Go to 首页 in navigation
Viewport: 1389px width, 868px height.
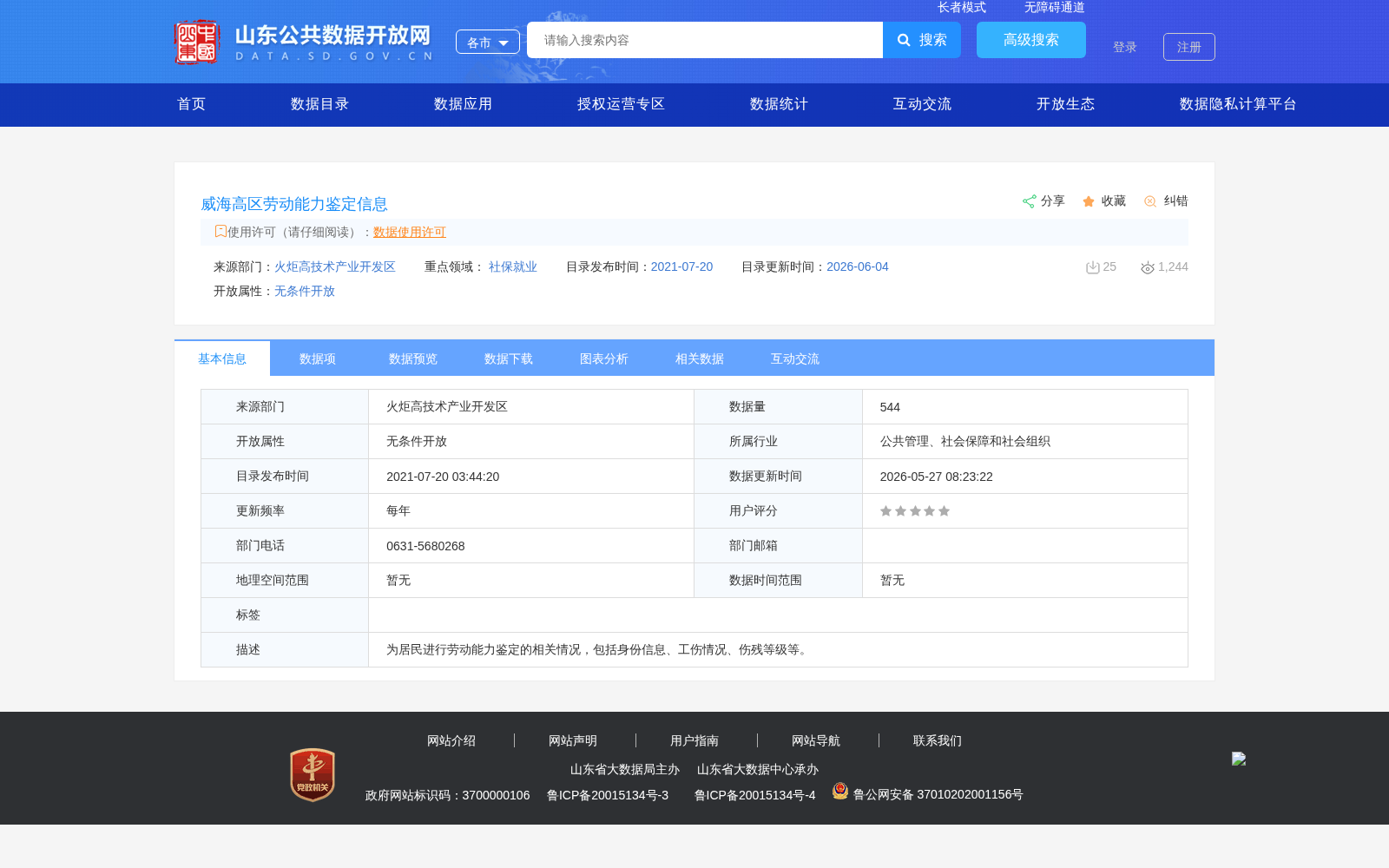tap(192, 104)
